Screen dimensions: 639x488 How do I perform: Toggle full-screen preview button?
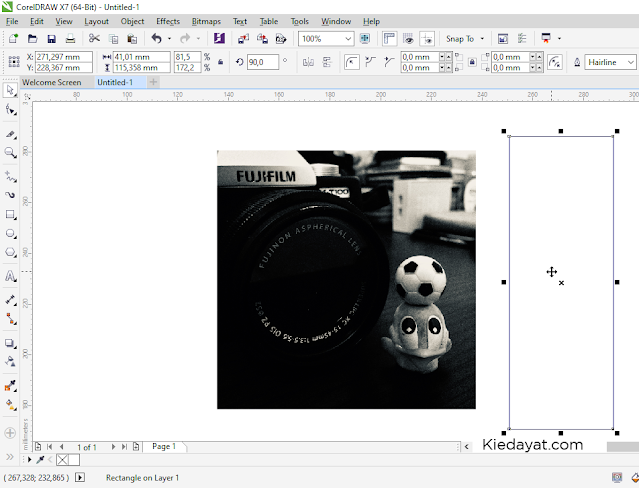[365, 39]
